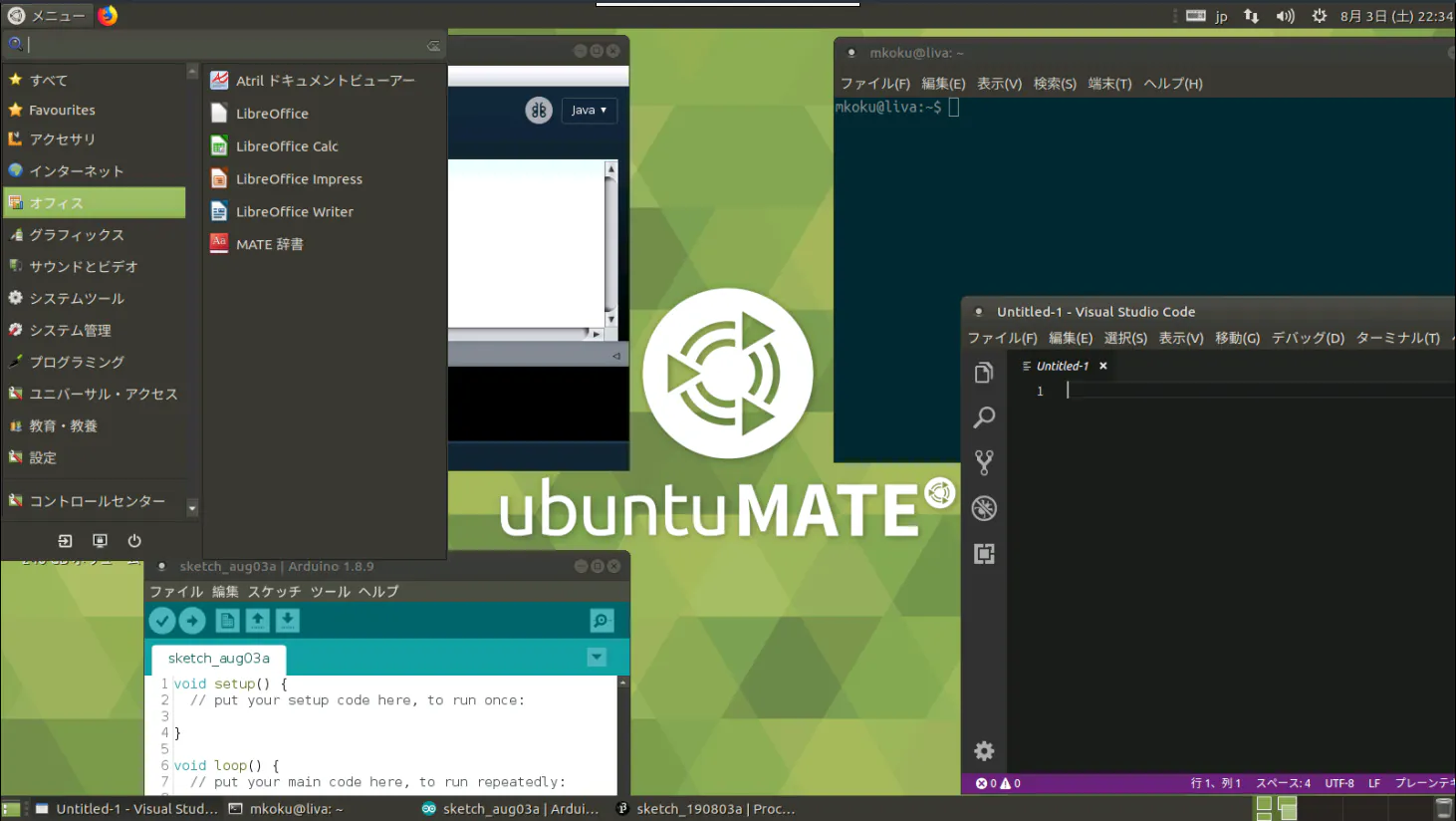Image resolution: width=1456 pixels, height=821 pixels.
Task: Upload the sketch to the board
Action: pos(191,621)
